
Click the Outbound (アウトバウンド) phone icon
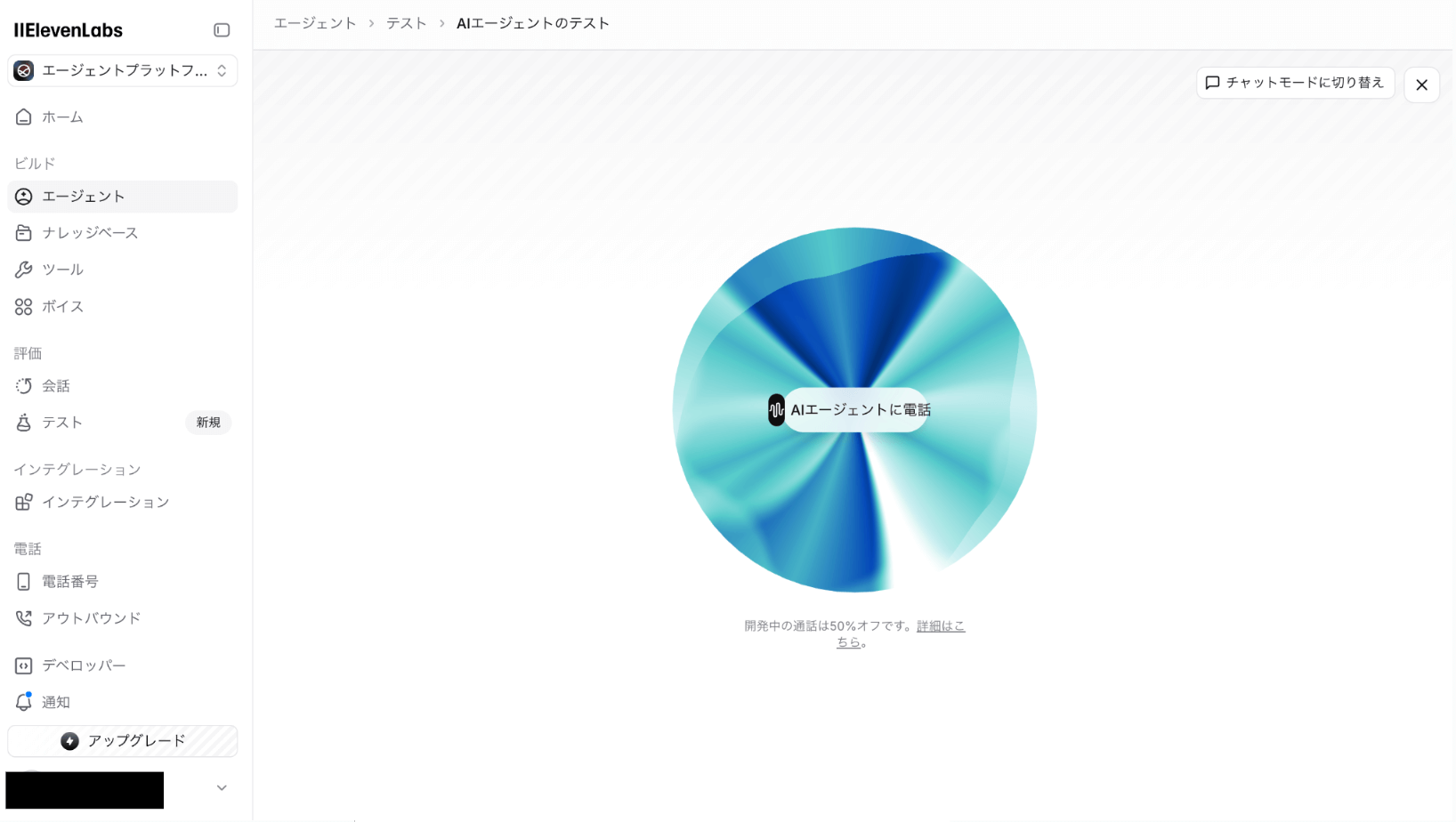click(x=24, y=618)
